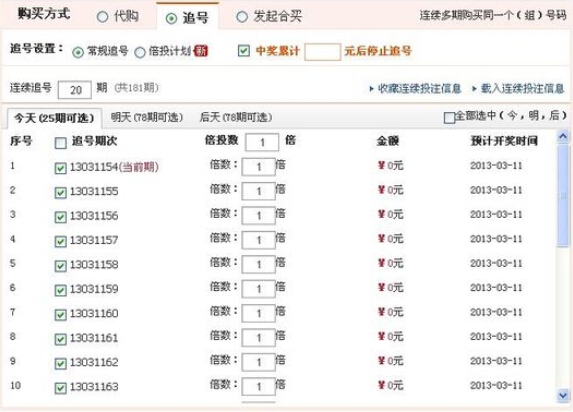Viewport: 573px width, 412px height.
Task: Click the 中奖累计 amount input box
Action: coord(322,52)
